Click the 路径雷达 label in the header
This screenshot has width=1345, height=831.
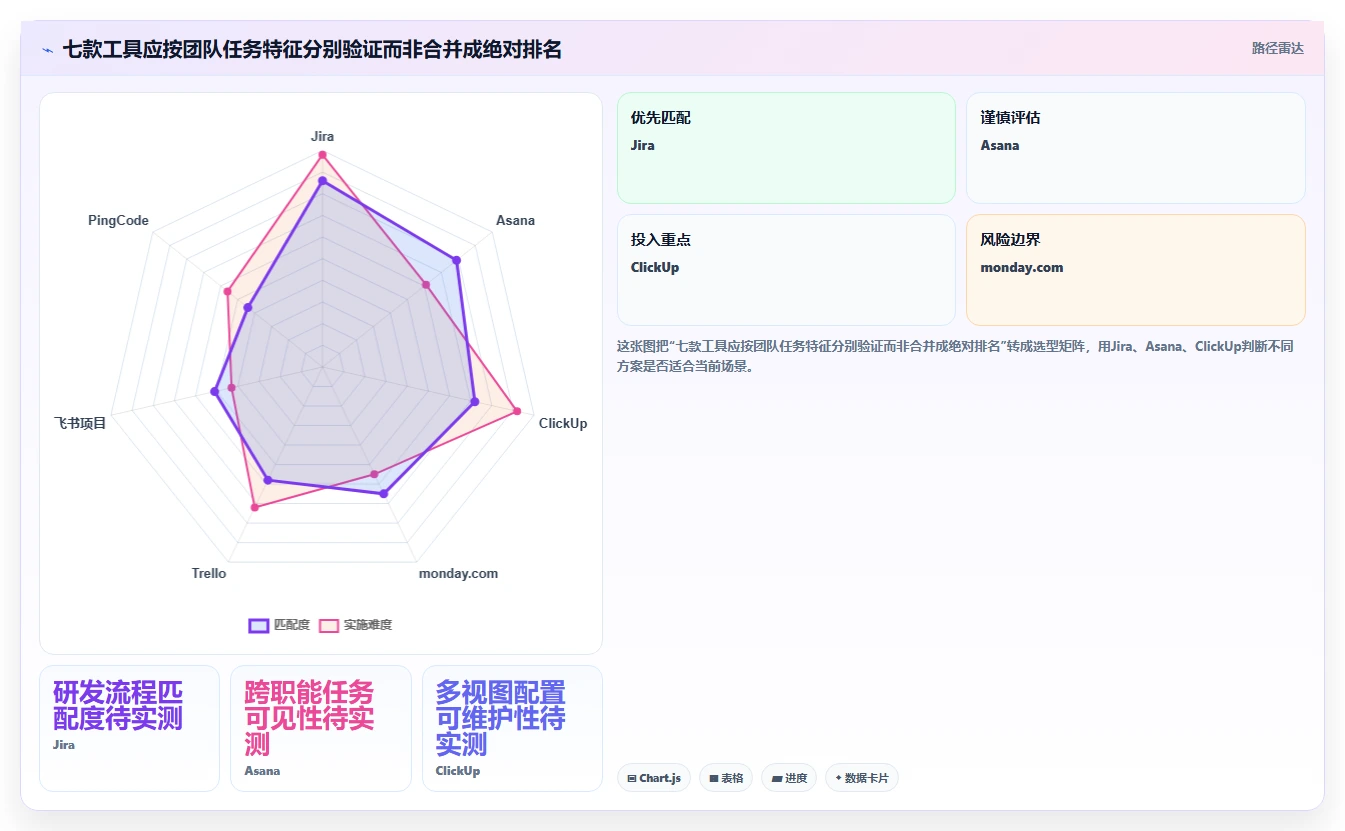tap(1277, 48)
